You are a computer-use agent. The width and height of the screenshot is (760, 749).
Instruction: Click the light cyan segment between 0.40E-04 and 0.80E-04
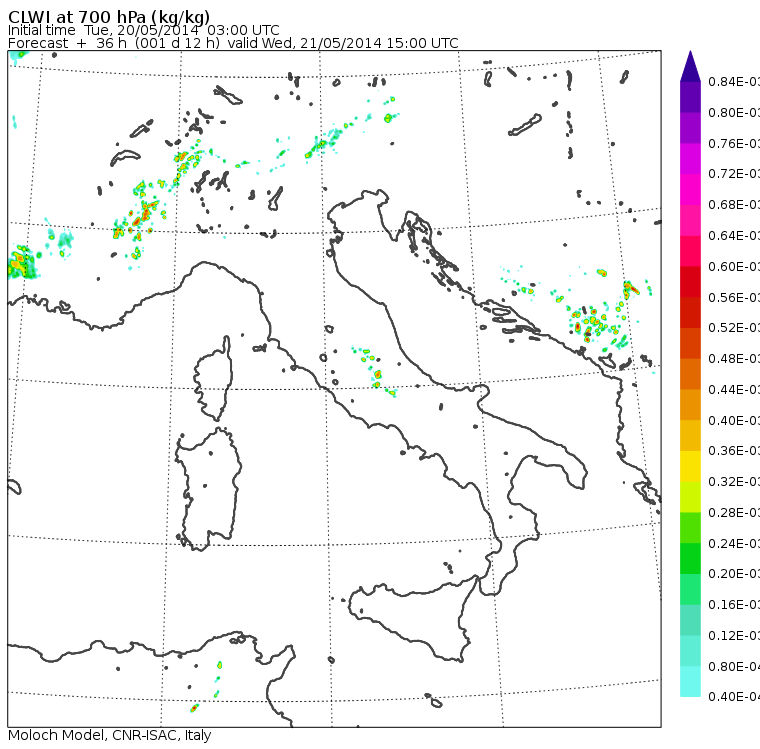(690, 682)
